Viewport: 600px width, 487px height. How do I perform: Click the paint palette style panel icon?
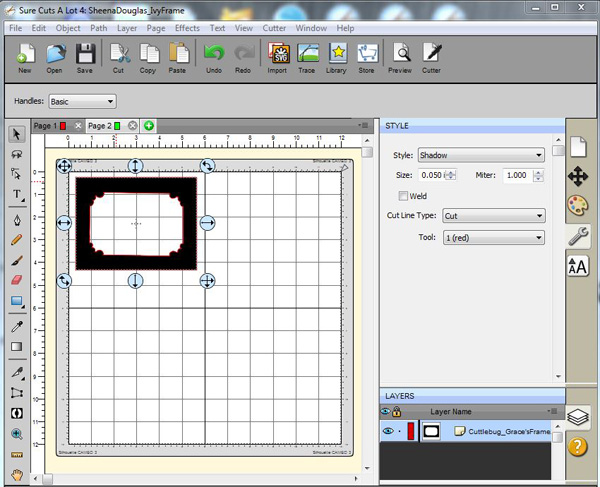[x=578, y=206]
